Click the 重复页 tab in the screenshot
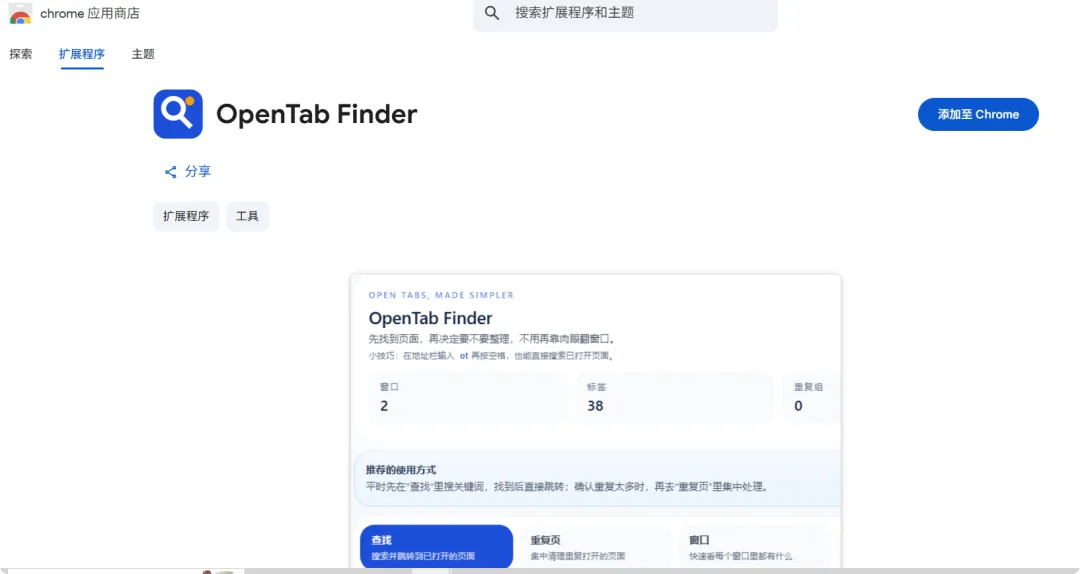Image resolution: width=1080 pixels, height=574 pixels. (x=594, y=547)
